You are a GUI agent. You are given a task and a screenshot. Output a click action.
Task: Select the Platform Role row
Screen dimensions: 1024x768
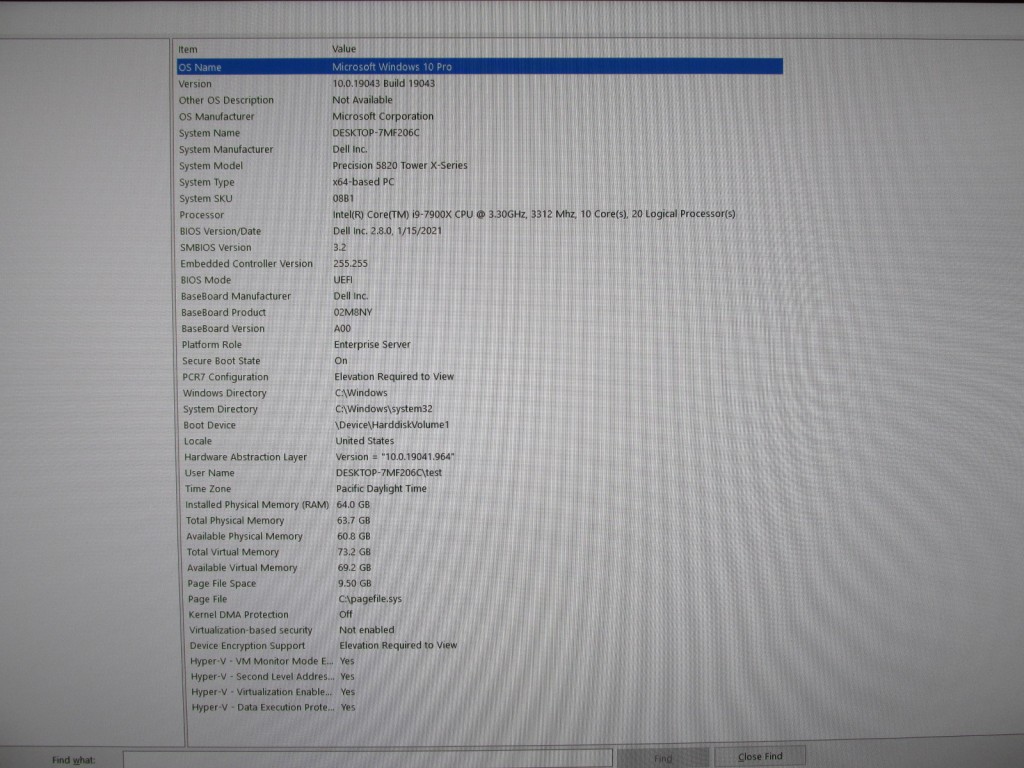[x=479, y=344]
